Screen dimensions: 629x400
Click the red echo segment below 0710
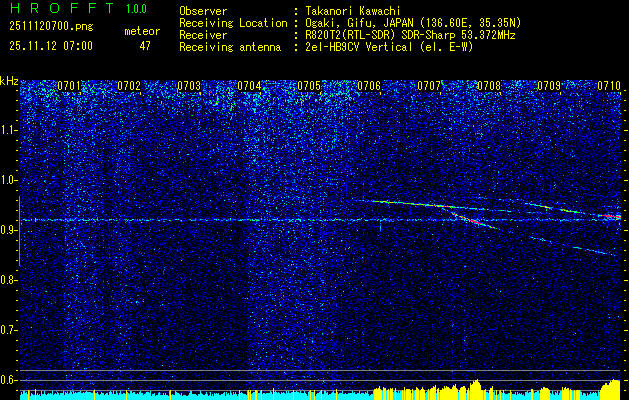[x=610, y=216]
